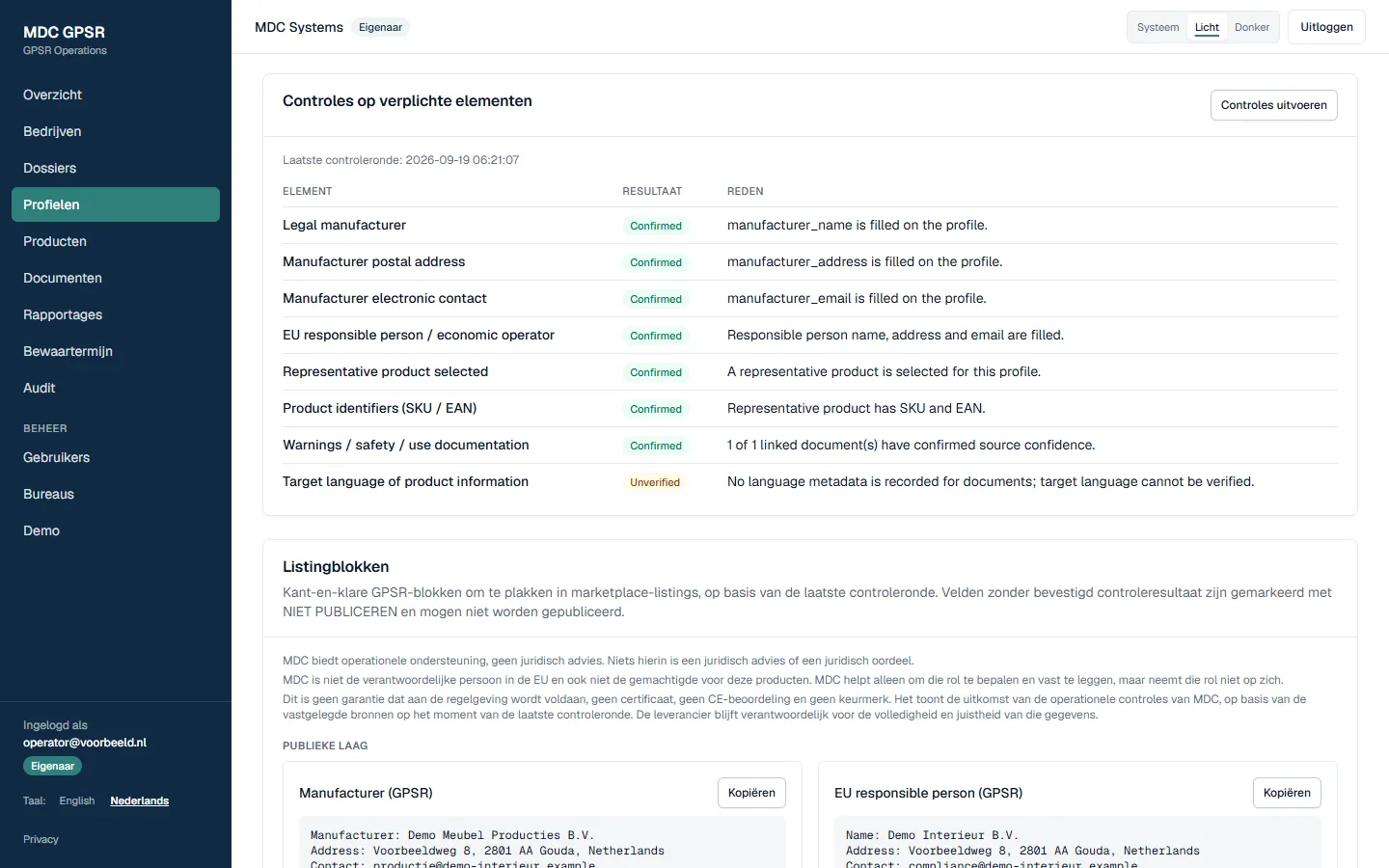Go to Bureaus management page
Screen dimensions: 1389x868
point(116,494)
